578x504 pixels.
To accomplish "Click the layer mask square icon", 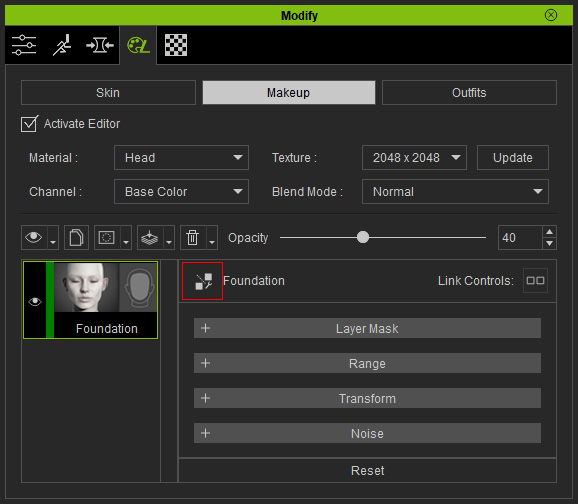I will point(107,237).
